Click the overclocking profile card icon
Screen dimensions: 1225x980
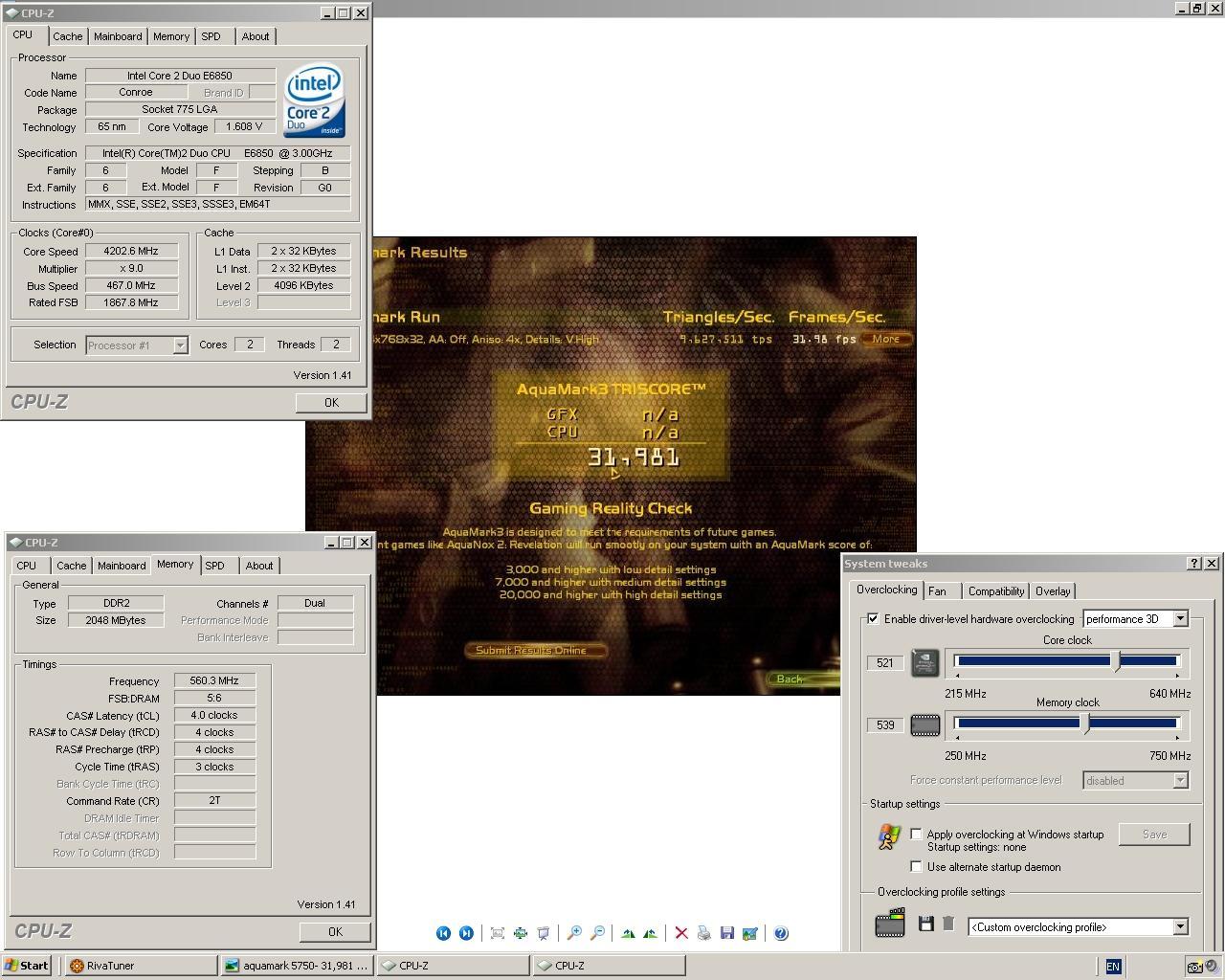click(x=890, y=923)
